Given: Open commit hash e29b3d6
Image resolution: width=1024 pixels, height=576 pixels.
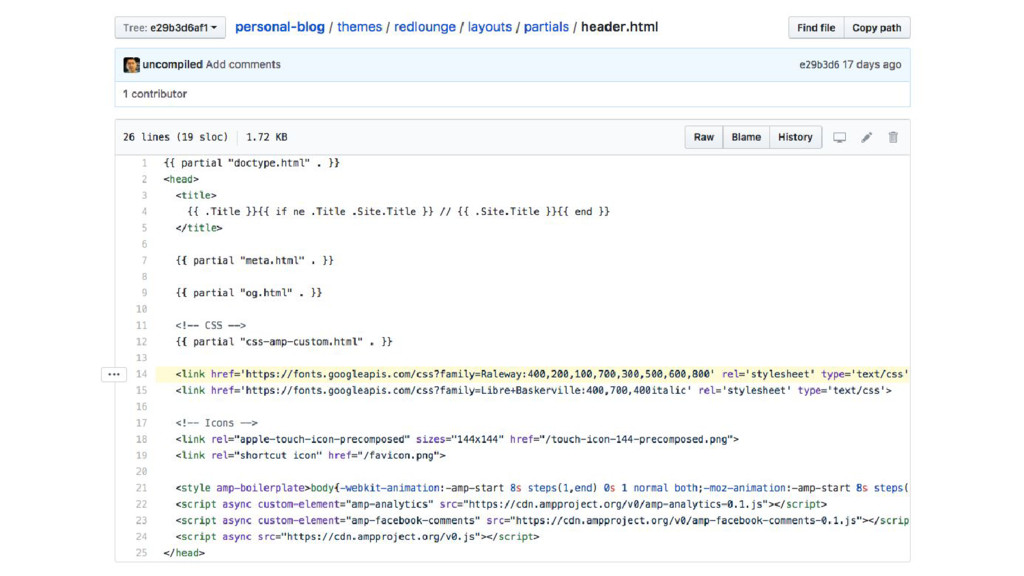Looking at the screenshot, I should click(819, 65).
